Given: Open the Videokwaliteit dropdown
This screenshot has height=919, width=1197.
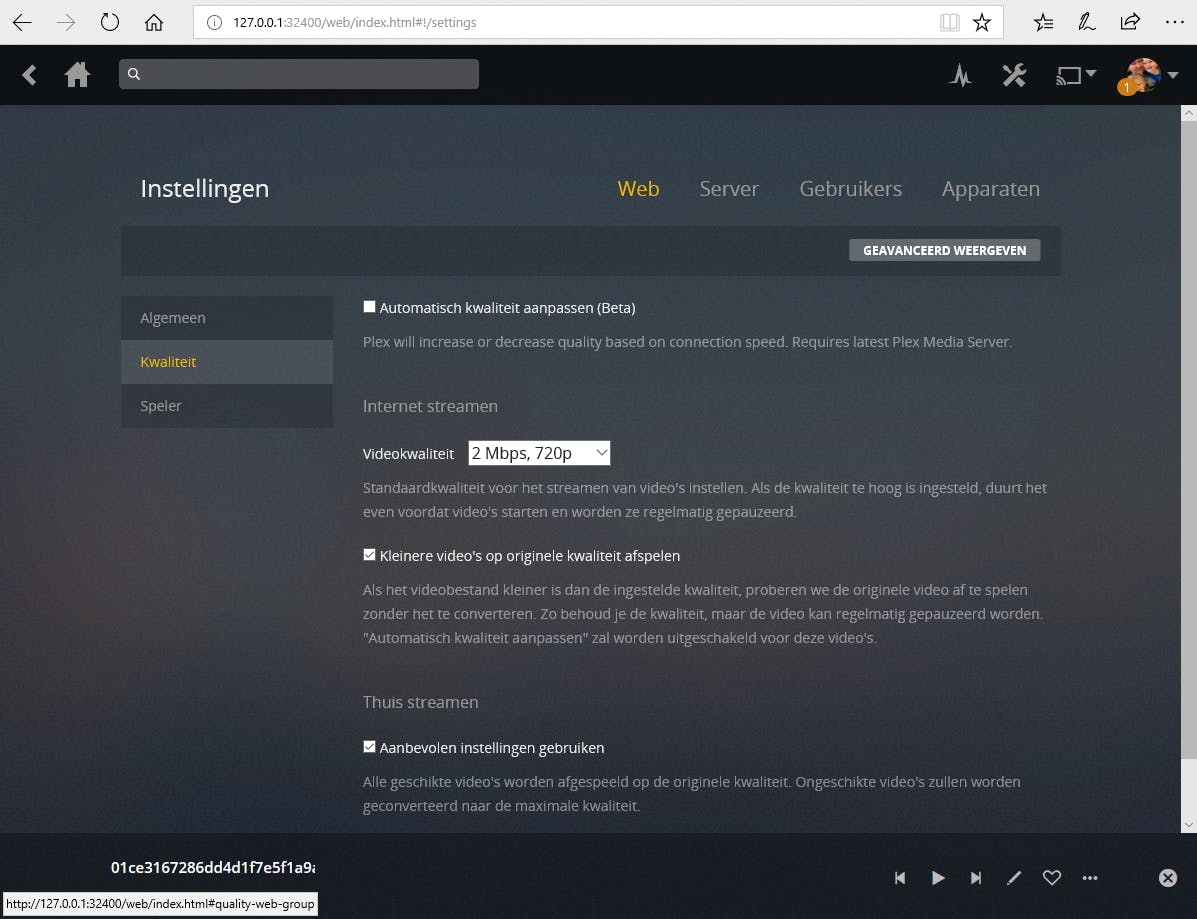Looking at the screenshot, I should click(x=539, y=452).
